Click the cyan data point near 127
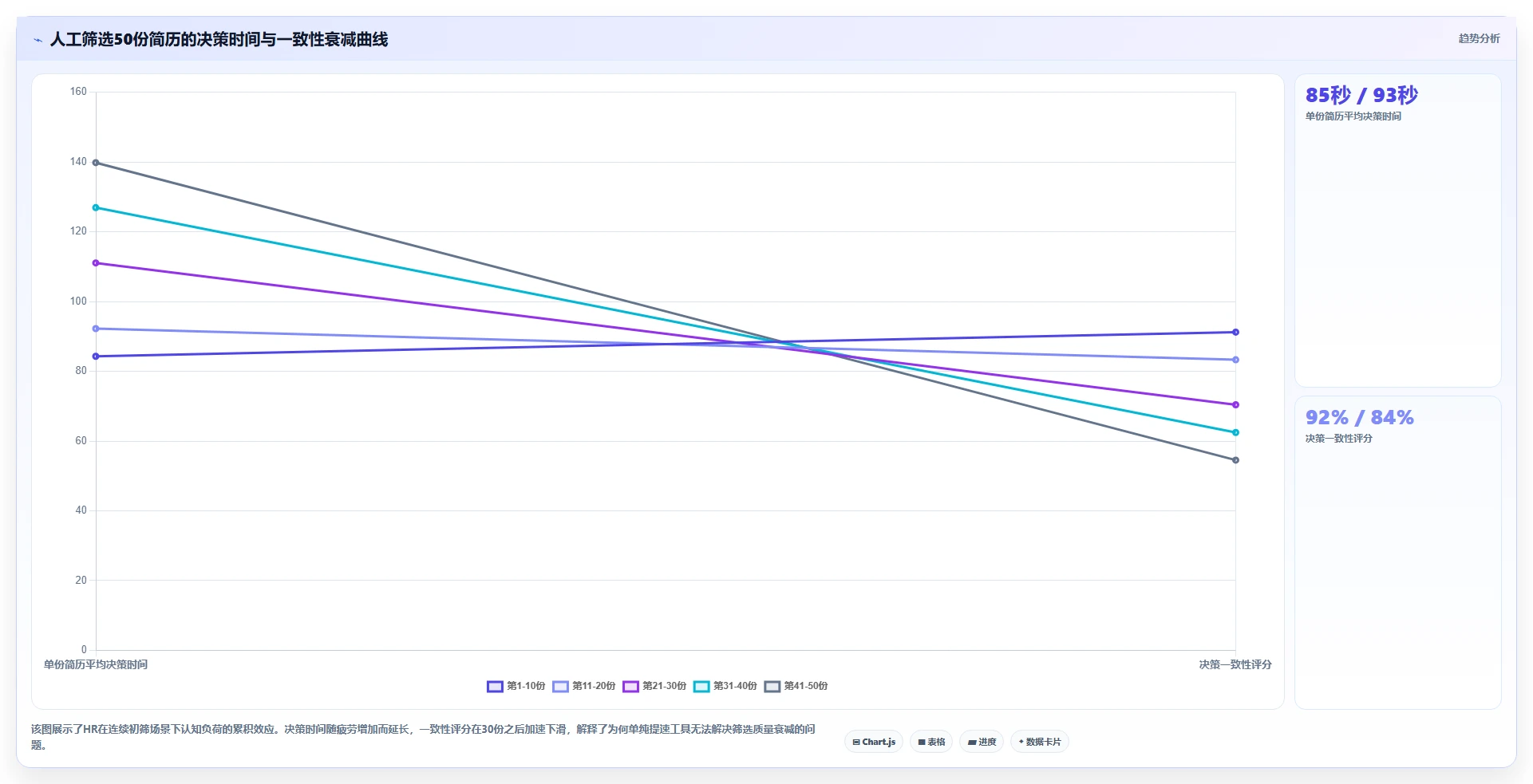Image resolution: width=1533 pixels, height=784 pixels. point(96,208)
